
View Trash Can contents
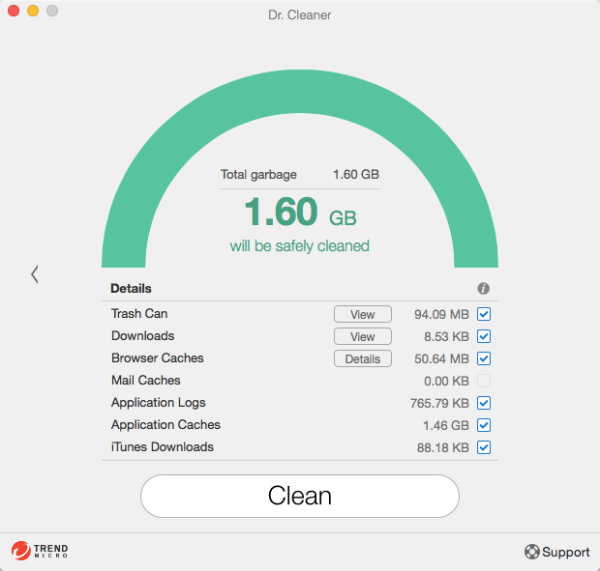pos(363,314)
